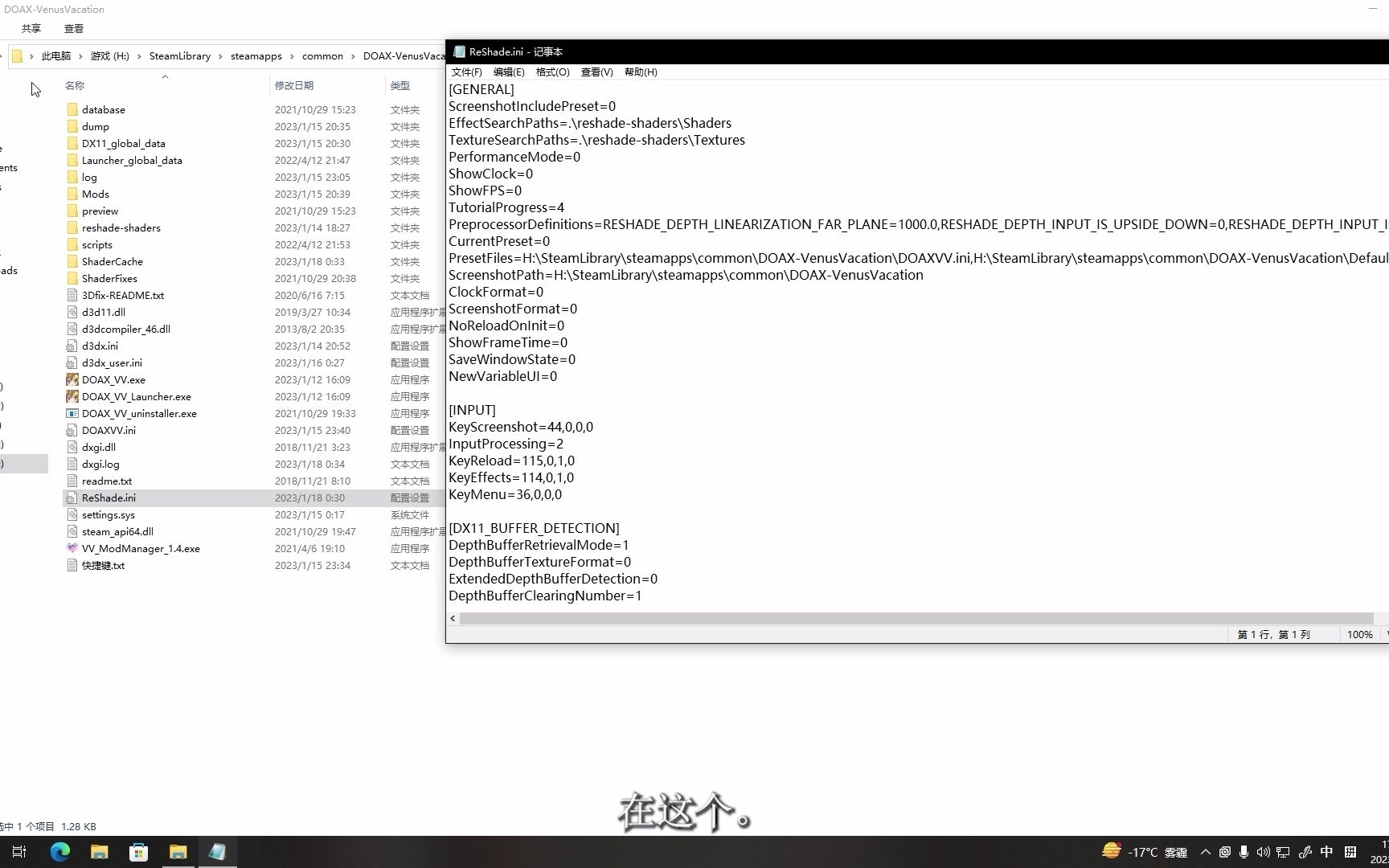The height and width of the screenshot is (868, 1389).
Task: Select the DOAX_VV_uninstaller.exe icon
Action: (72, 413)
